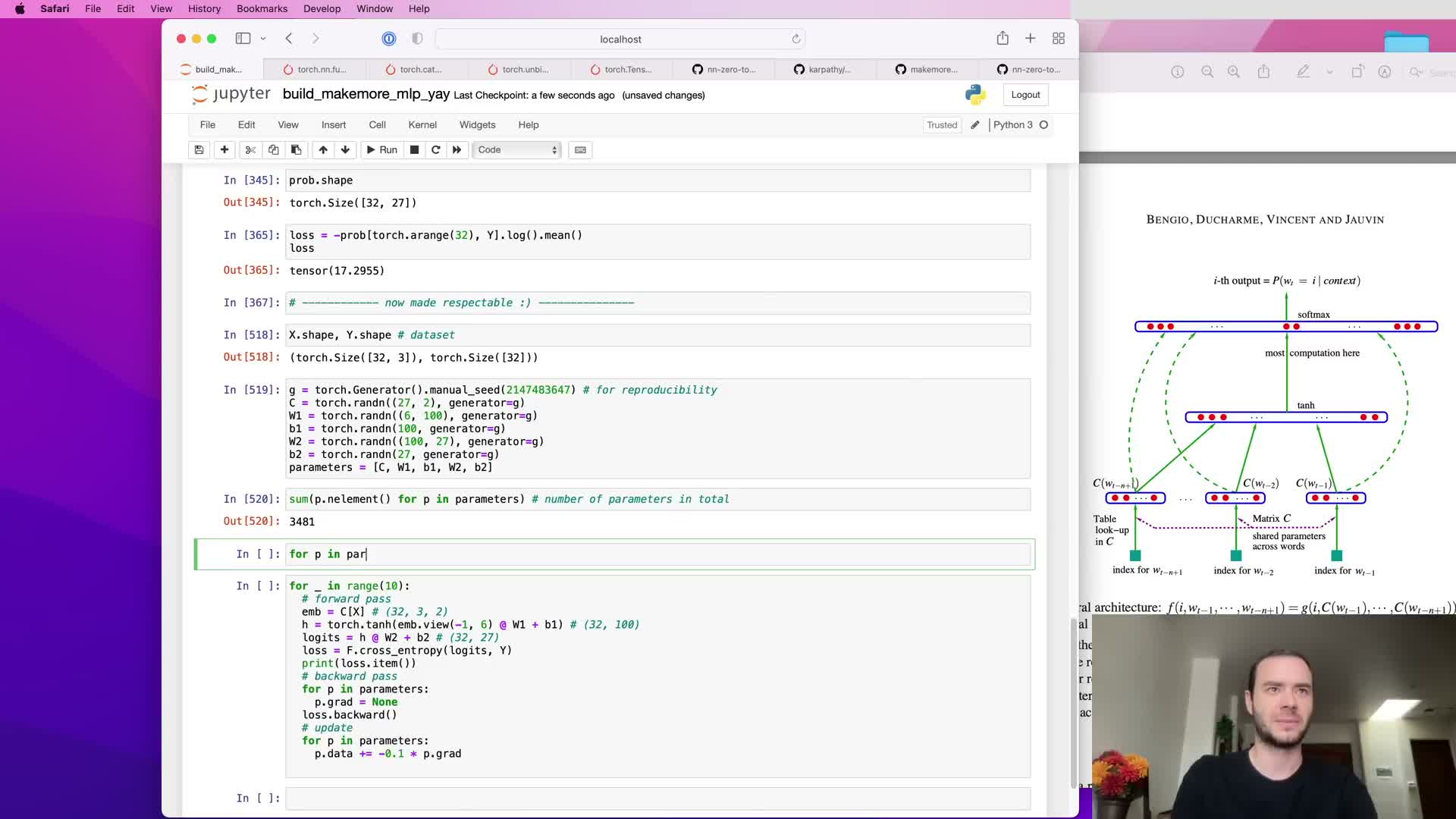Run the current cell with the Run button
Viewport: 1456px width, 819px height.
pos(381,149)
